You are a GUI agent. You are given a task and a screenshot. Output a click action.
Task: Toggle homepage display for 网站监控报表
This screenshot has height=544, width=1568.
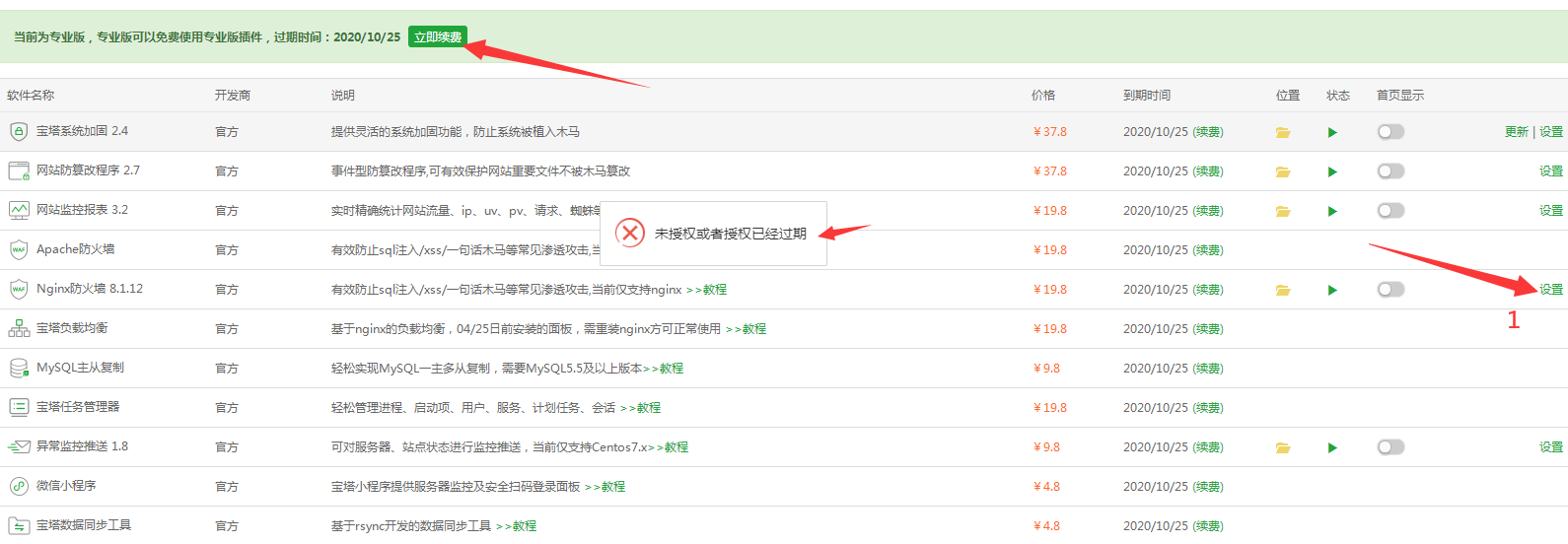(1390, 211)
